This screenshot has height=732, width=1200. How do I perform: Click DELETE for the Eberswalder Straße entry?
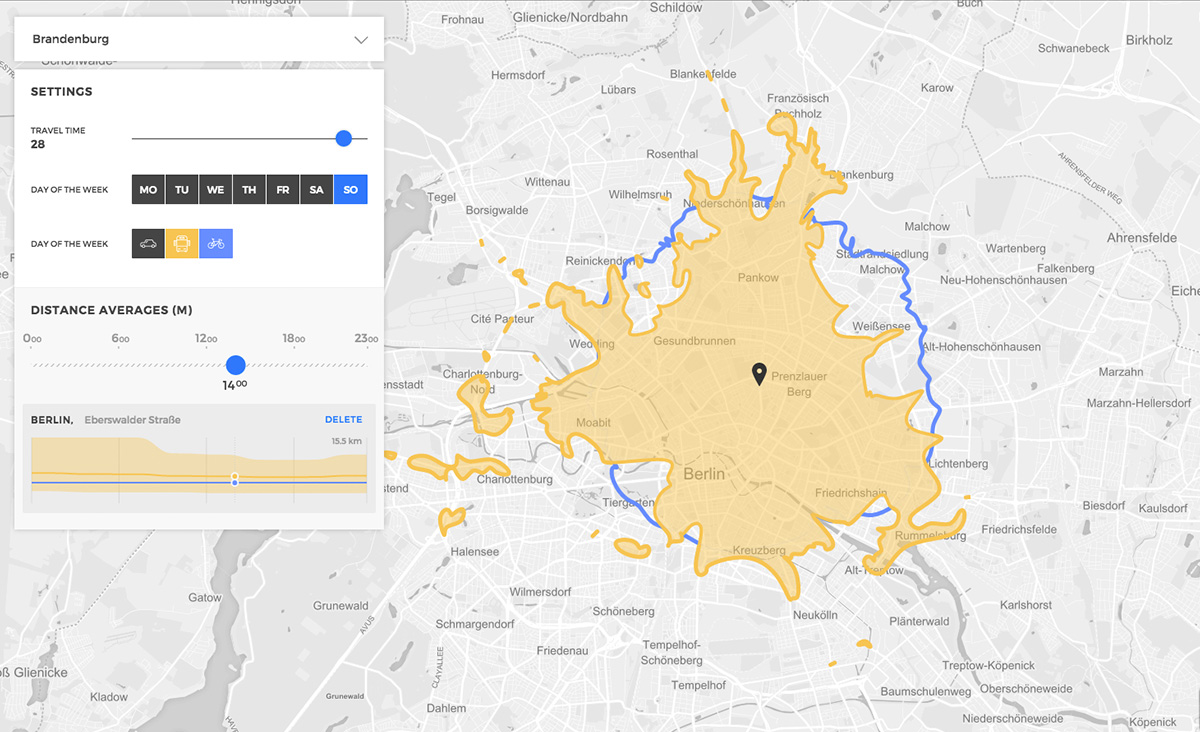(343, 419)
